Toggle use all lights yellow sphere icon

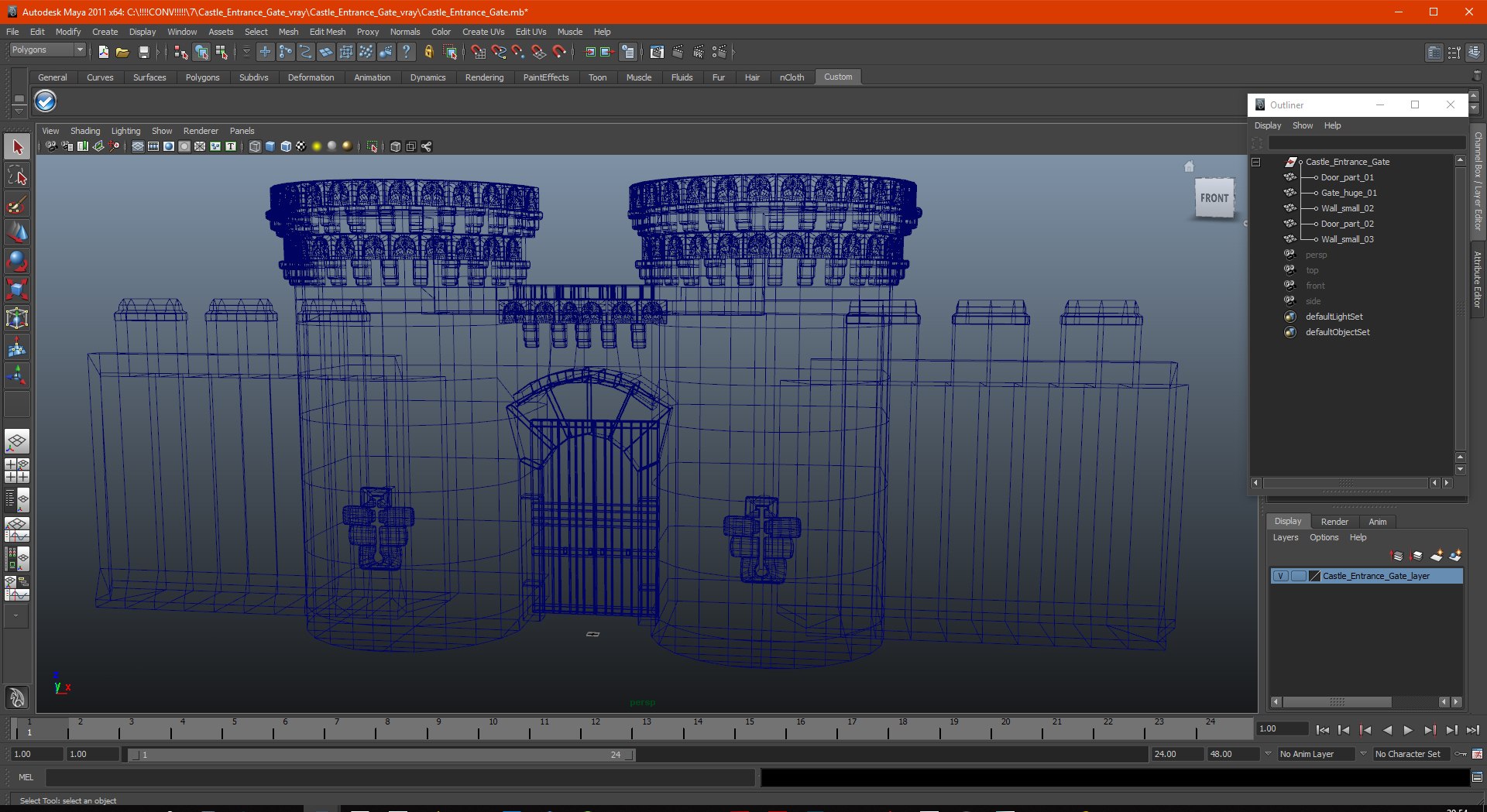click(317, 146)
